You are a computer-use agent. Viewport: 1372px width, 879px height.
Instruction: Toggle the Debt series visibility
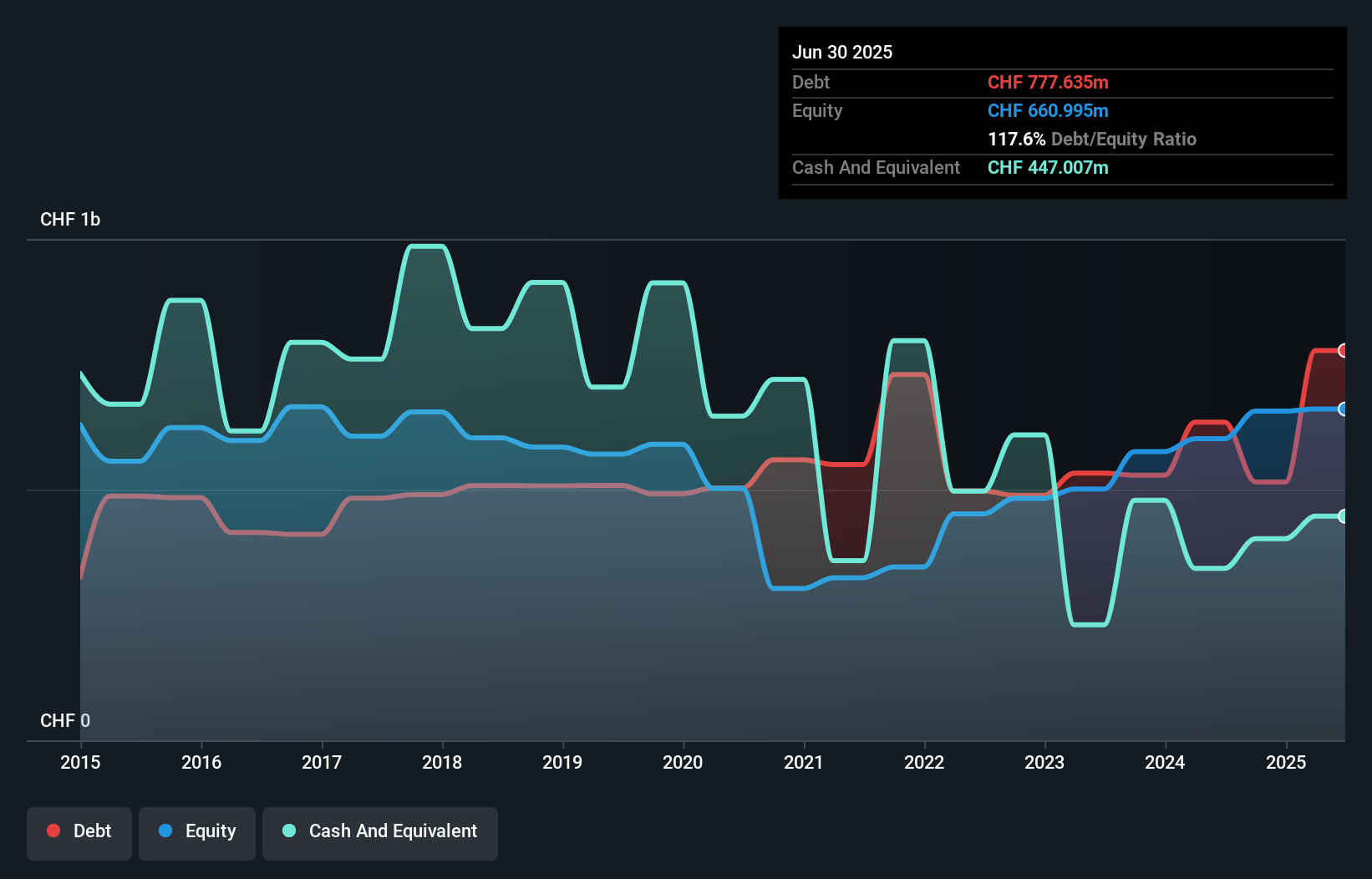coord(79,831)
